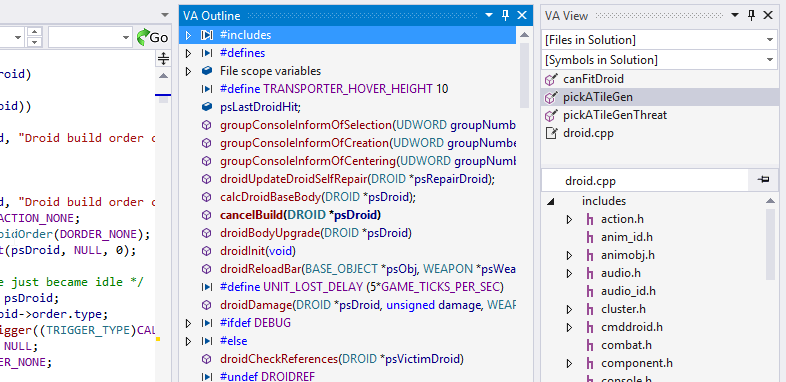Collapse the includes node in VA View
786x382 pixels.
[551, 202]
